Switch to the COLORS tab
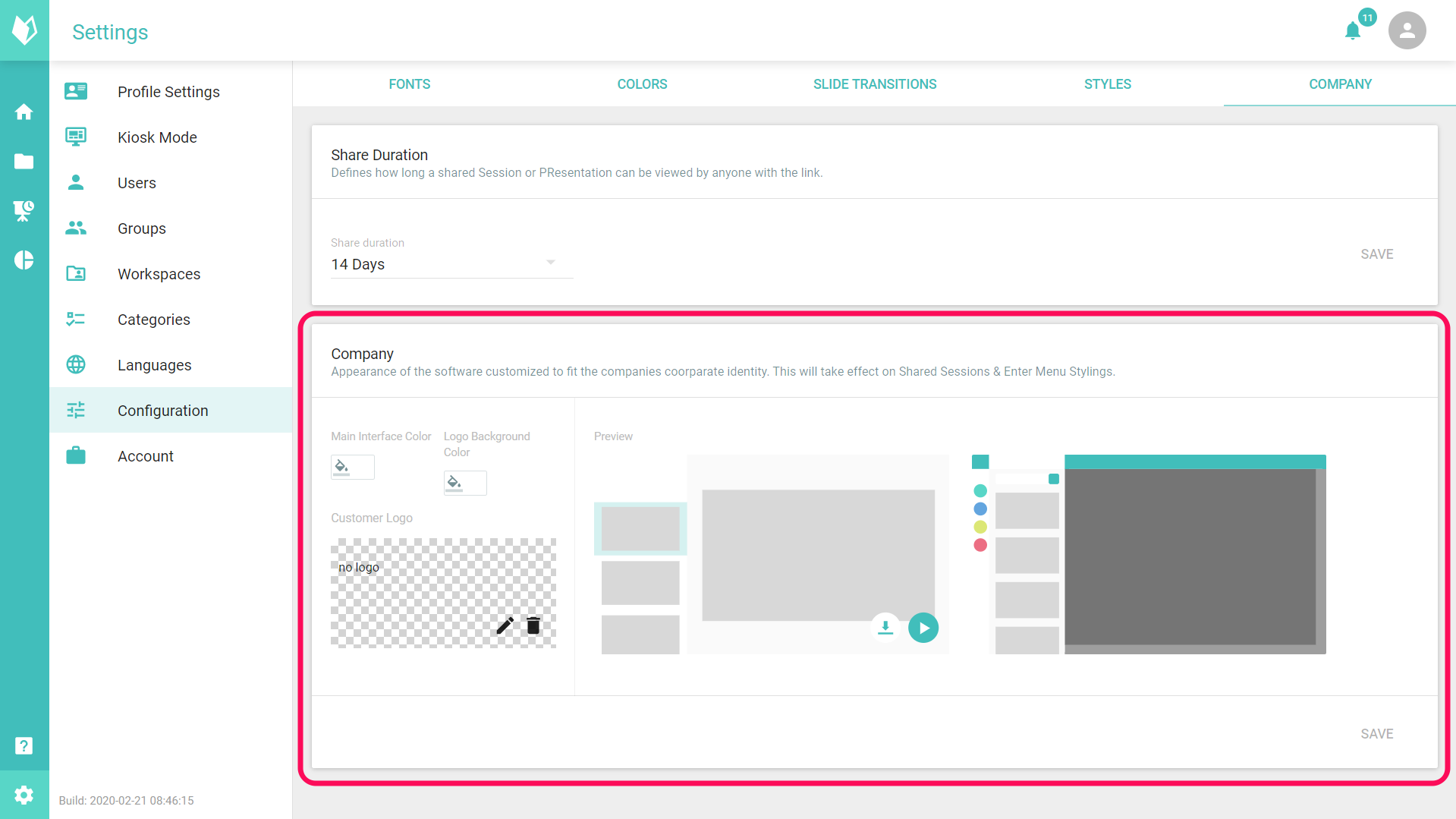 tap(643, 84)
